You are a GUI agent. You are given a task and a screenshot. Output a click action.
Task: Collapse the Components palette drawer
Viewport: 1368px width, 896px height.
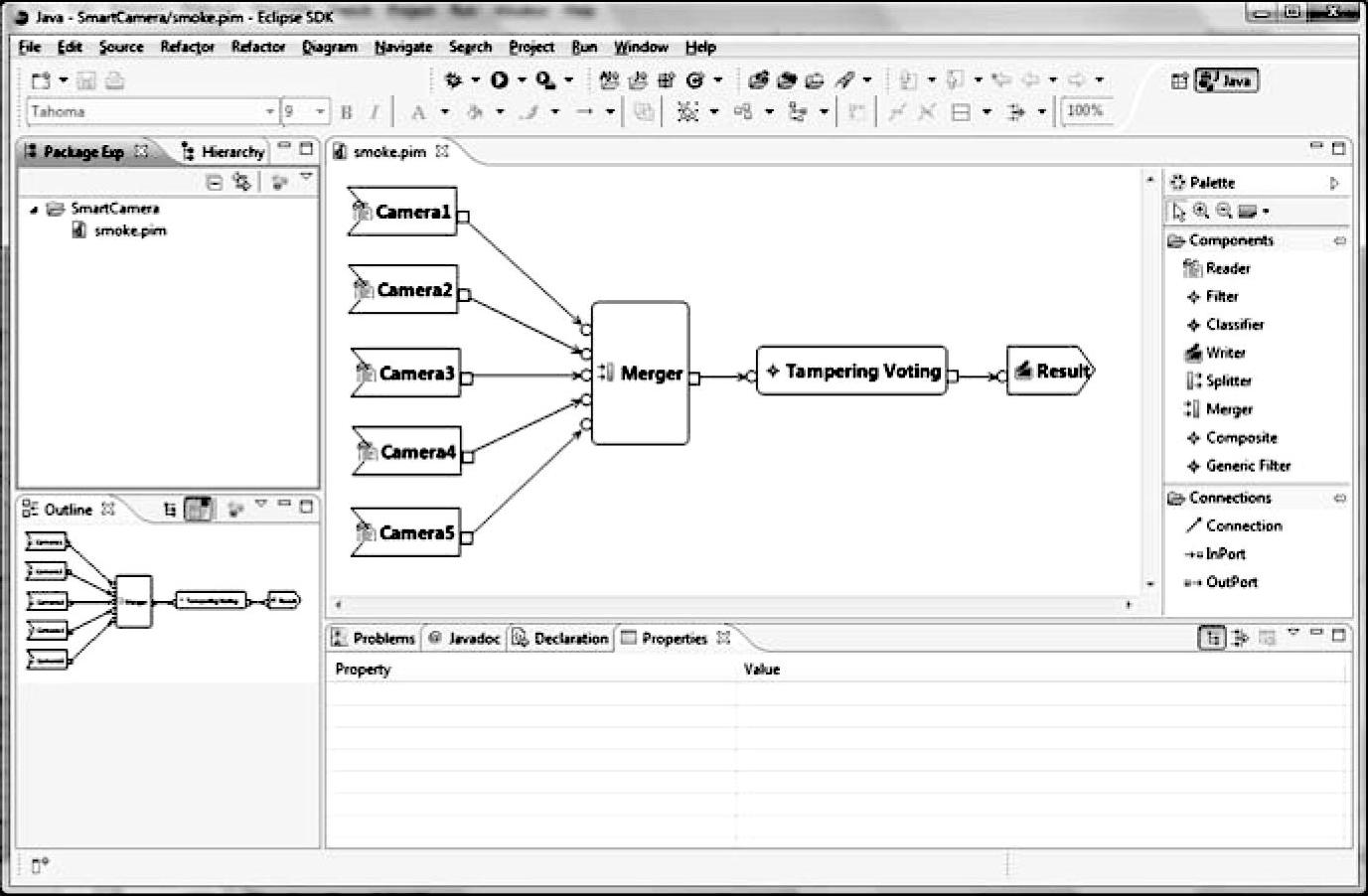1339,240
